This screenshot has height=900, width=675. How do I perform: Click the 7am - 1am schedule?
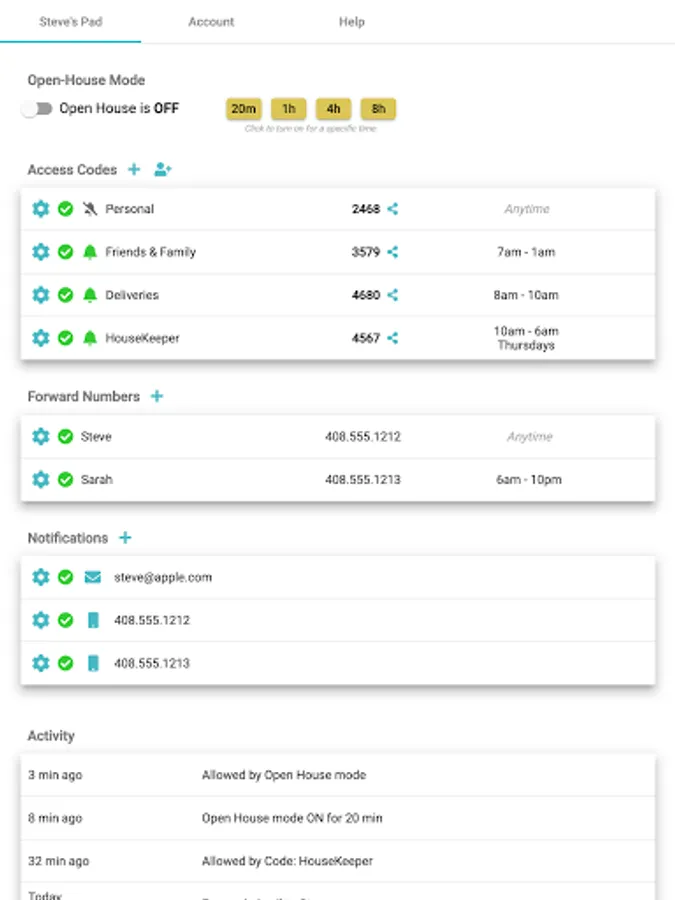pyautogui.click(x=526, y=252)
